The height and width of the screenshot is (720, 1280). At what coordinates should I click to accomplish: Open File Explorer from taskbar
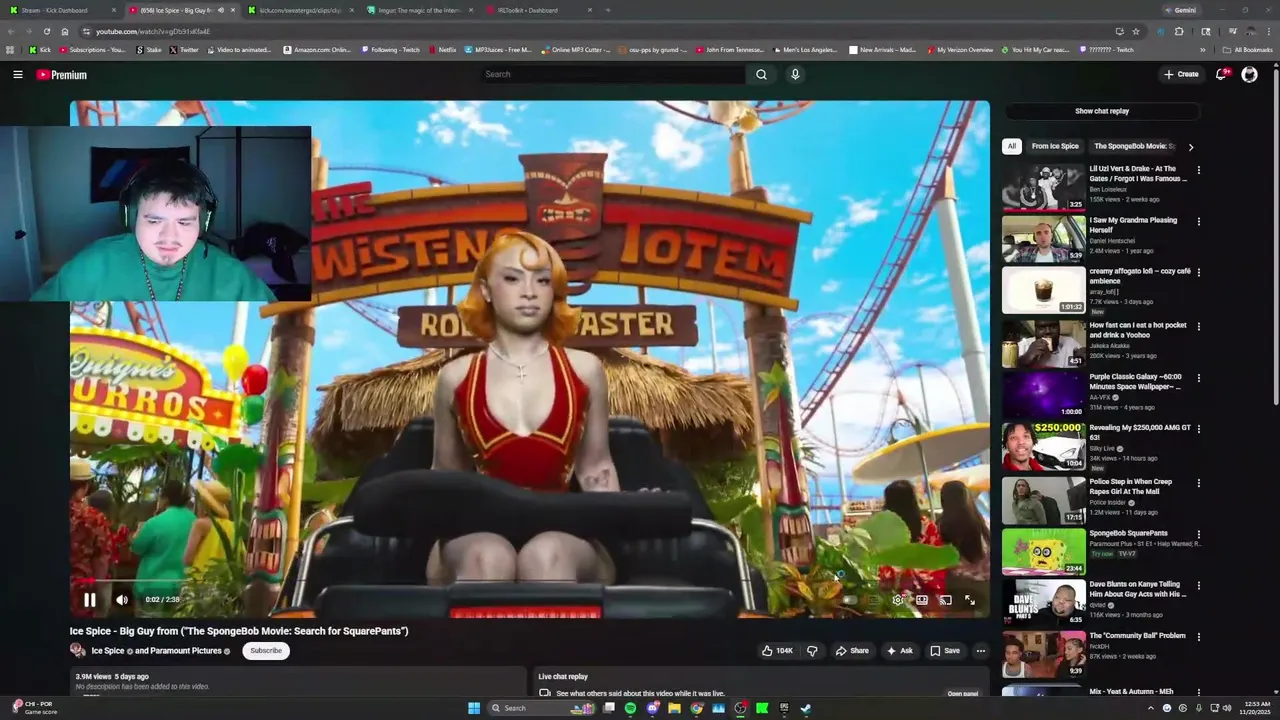[x=674, y=708]
